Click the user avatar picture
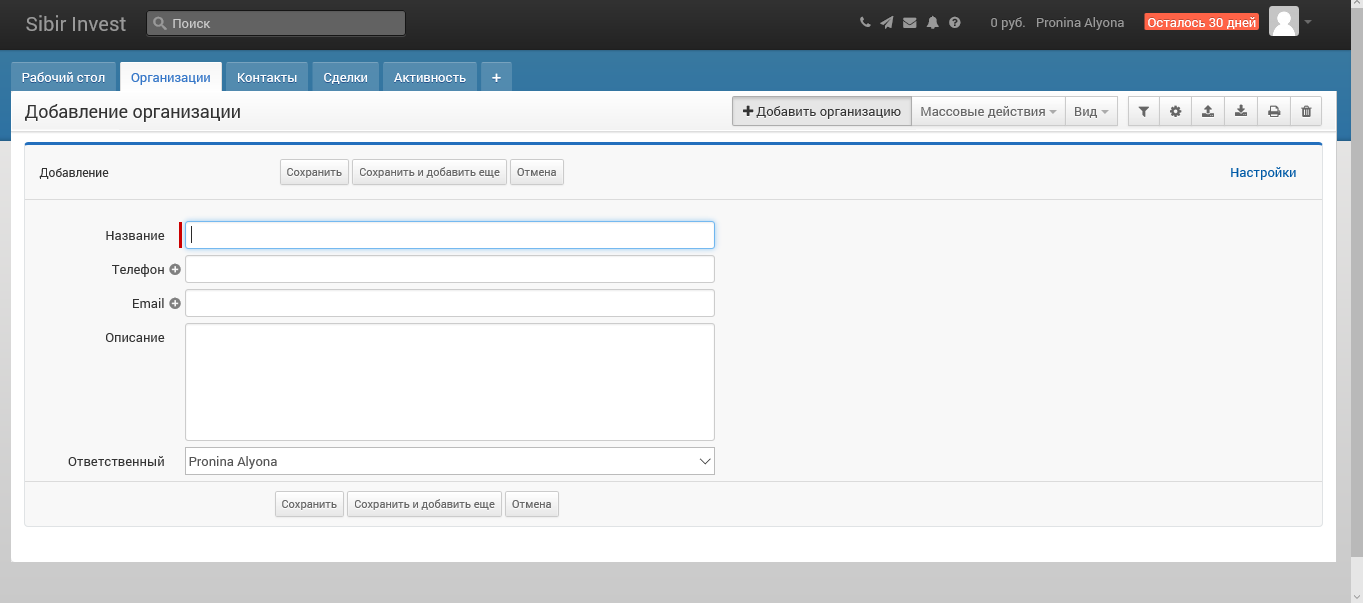Screen dimensions: 1363x603 click(x=1284, y=21)
